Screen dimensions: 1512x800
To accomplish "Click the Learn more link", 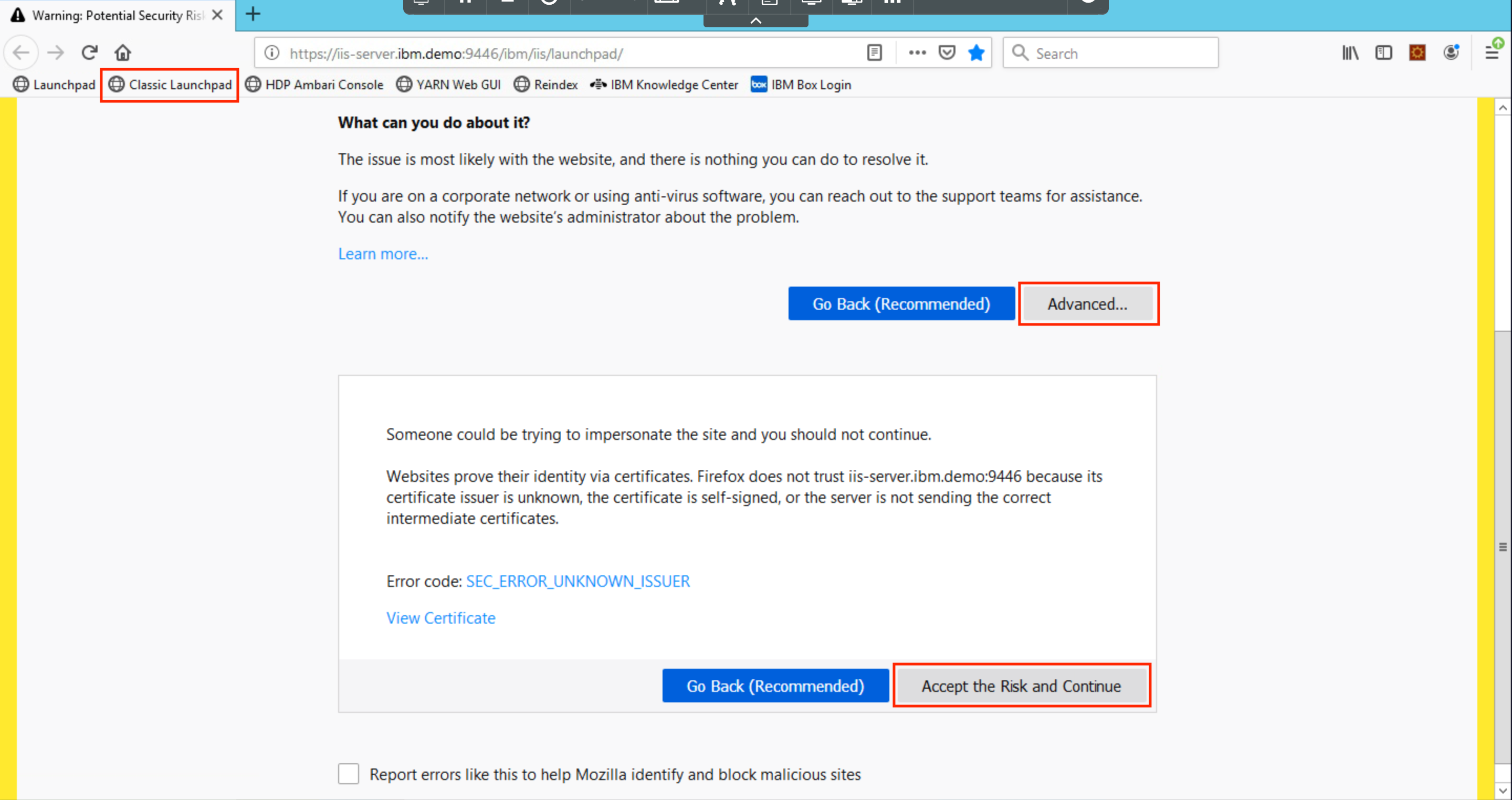I will 382,253.
